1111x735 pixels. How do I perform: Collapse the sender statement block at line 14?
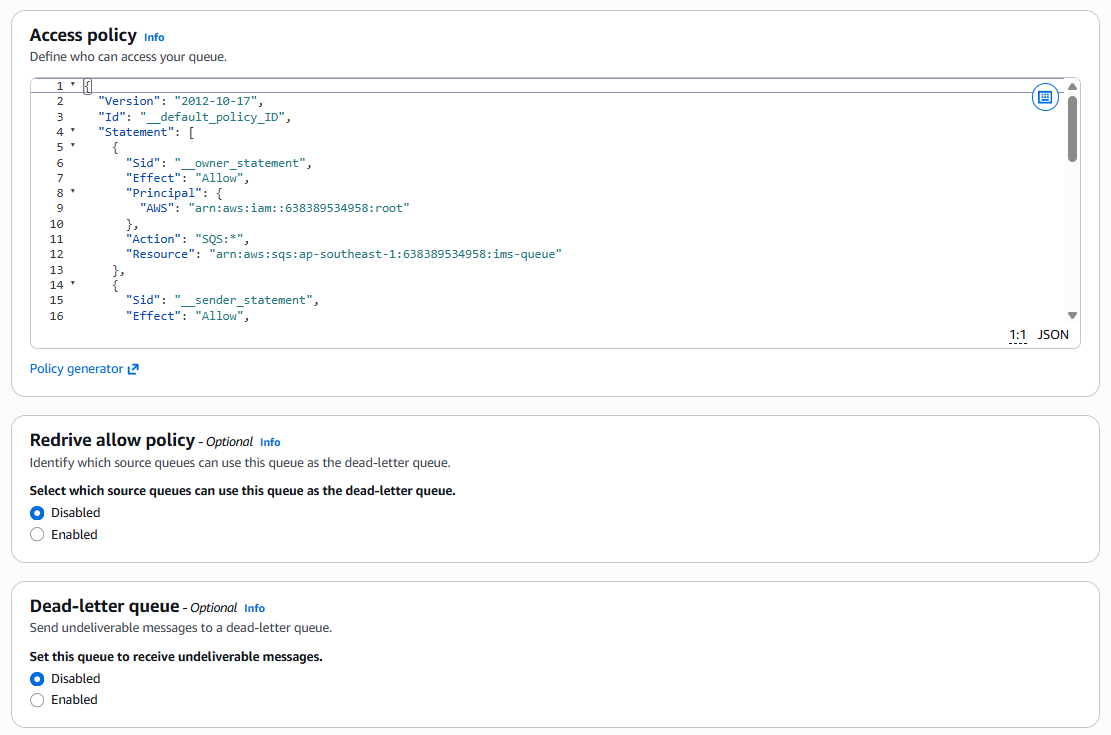pos(73,284)
